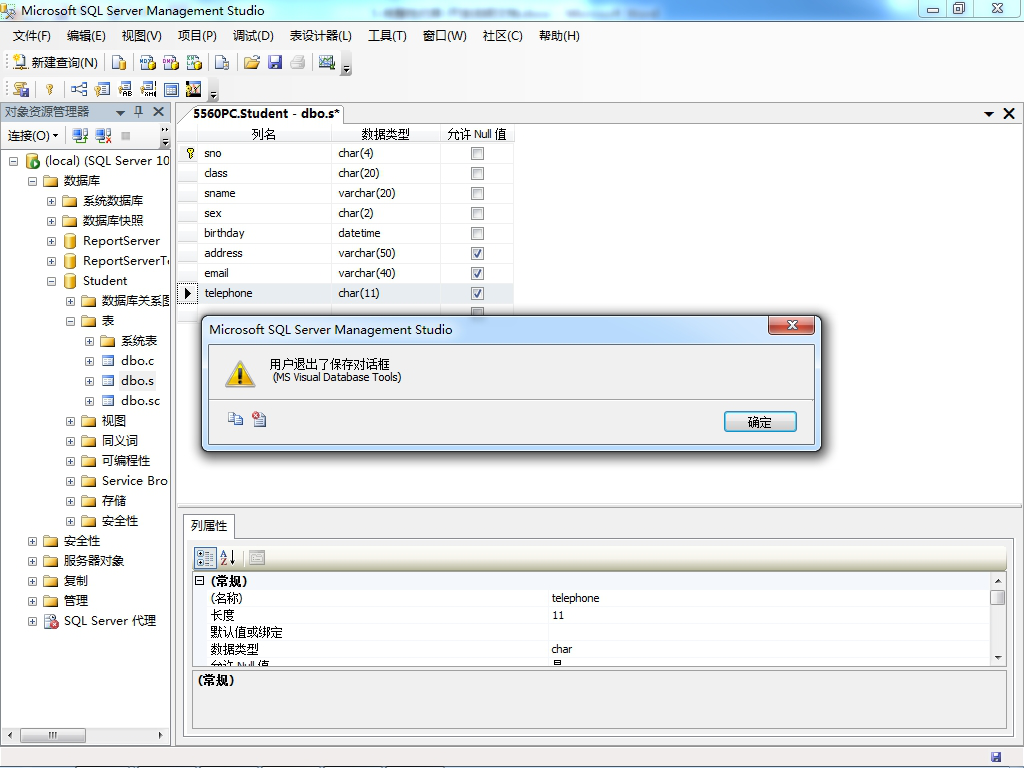1024x768 pixels.
Task: Expand the ReportServer database node
Action: tap(52, 242)
